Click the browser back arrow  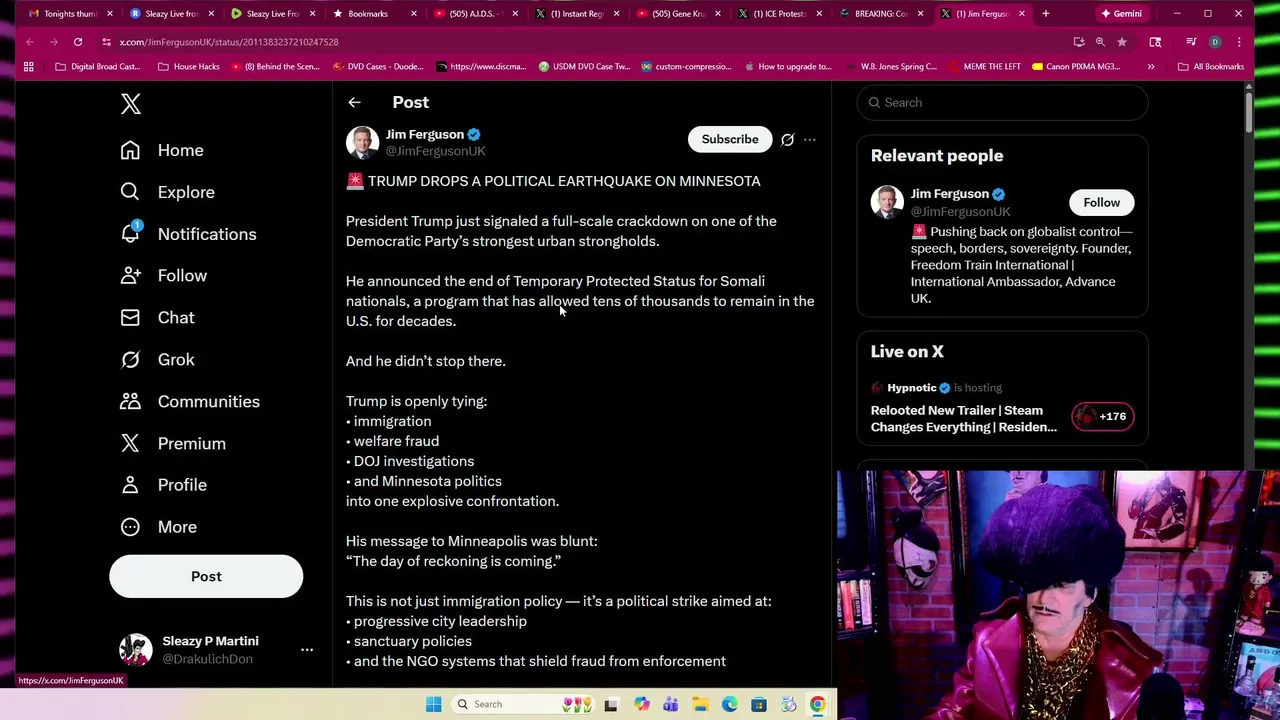click(30, 42)
